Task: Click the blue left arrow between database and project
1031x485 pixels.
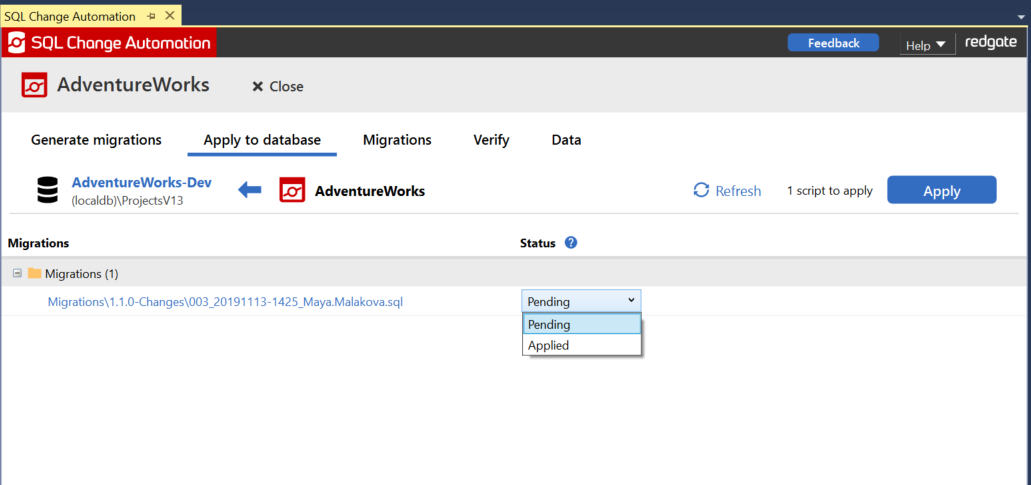Action: click(250, 191)
